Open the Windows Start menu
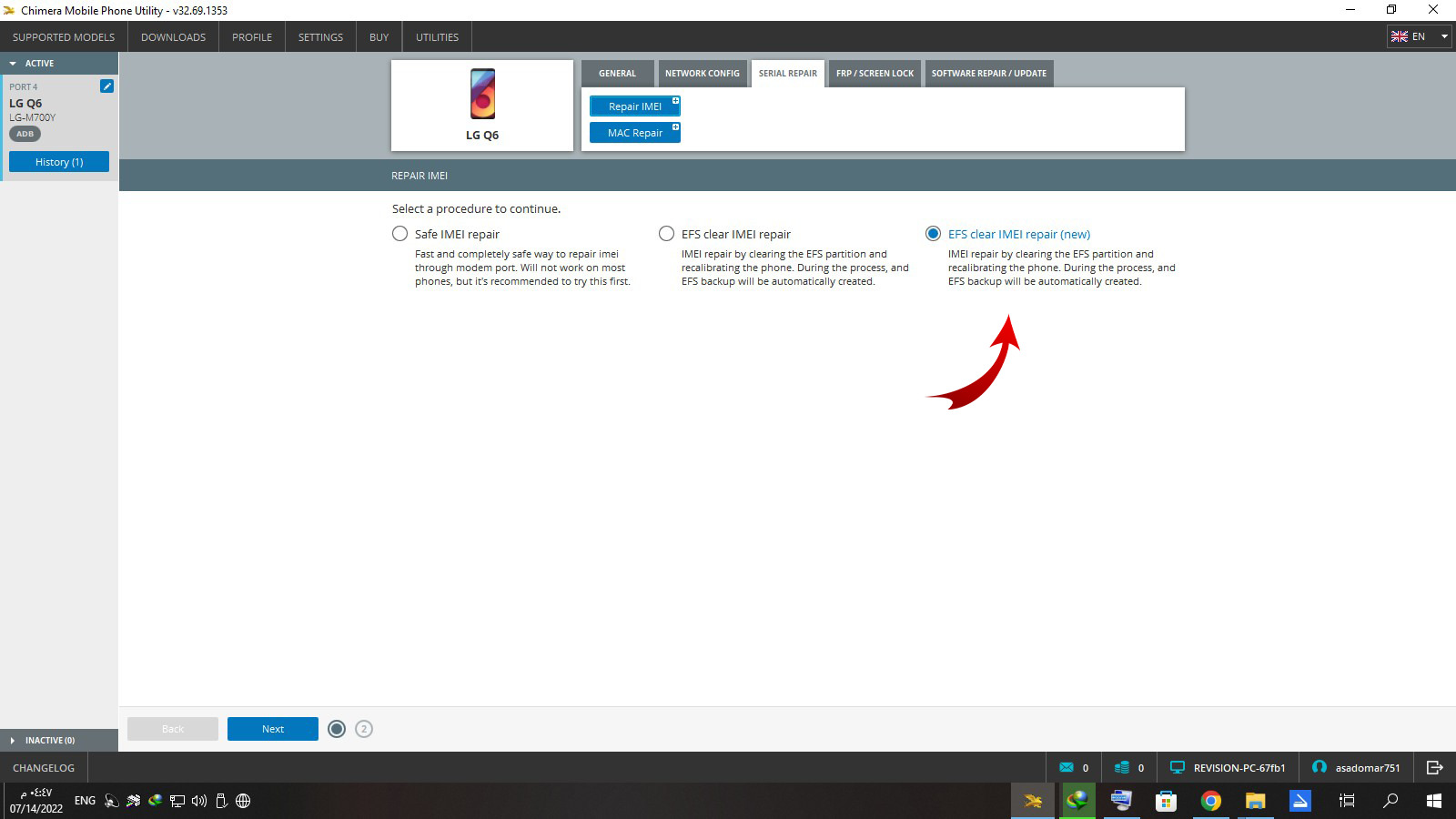Screen dimensions: 1456x819 [x=1434, y=801]
